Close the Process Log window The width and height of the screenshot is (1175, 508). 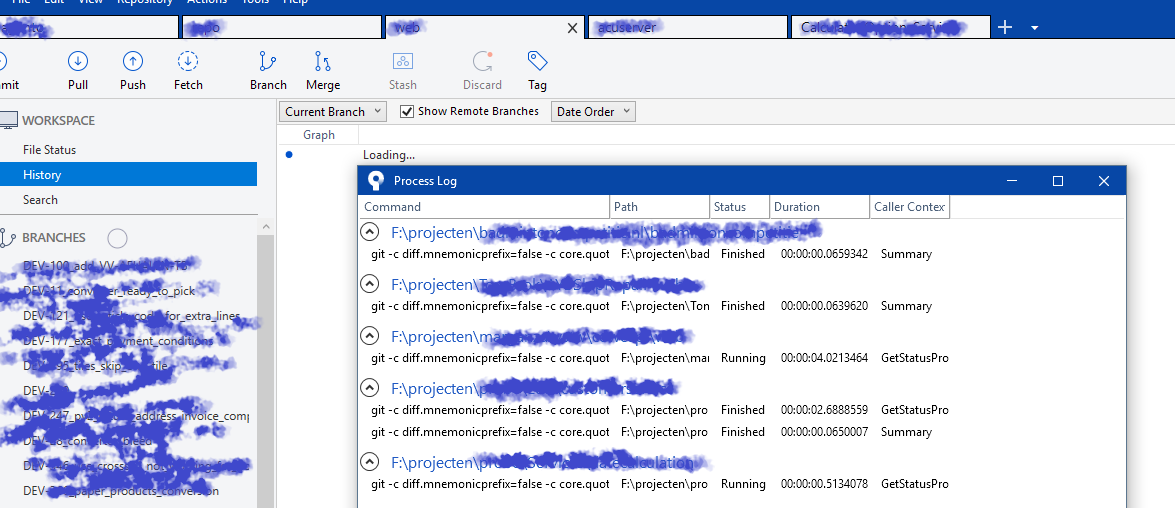tap(1103, 181)
